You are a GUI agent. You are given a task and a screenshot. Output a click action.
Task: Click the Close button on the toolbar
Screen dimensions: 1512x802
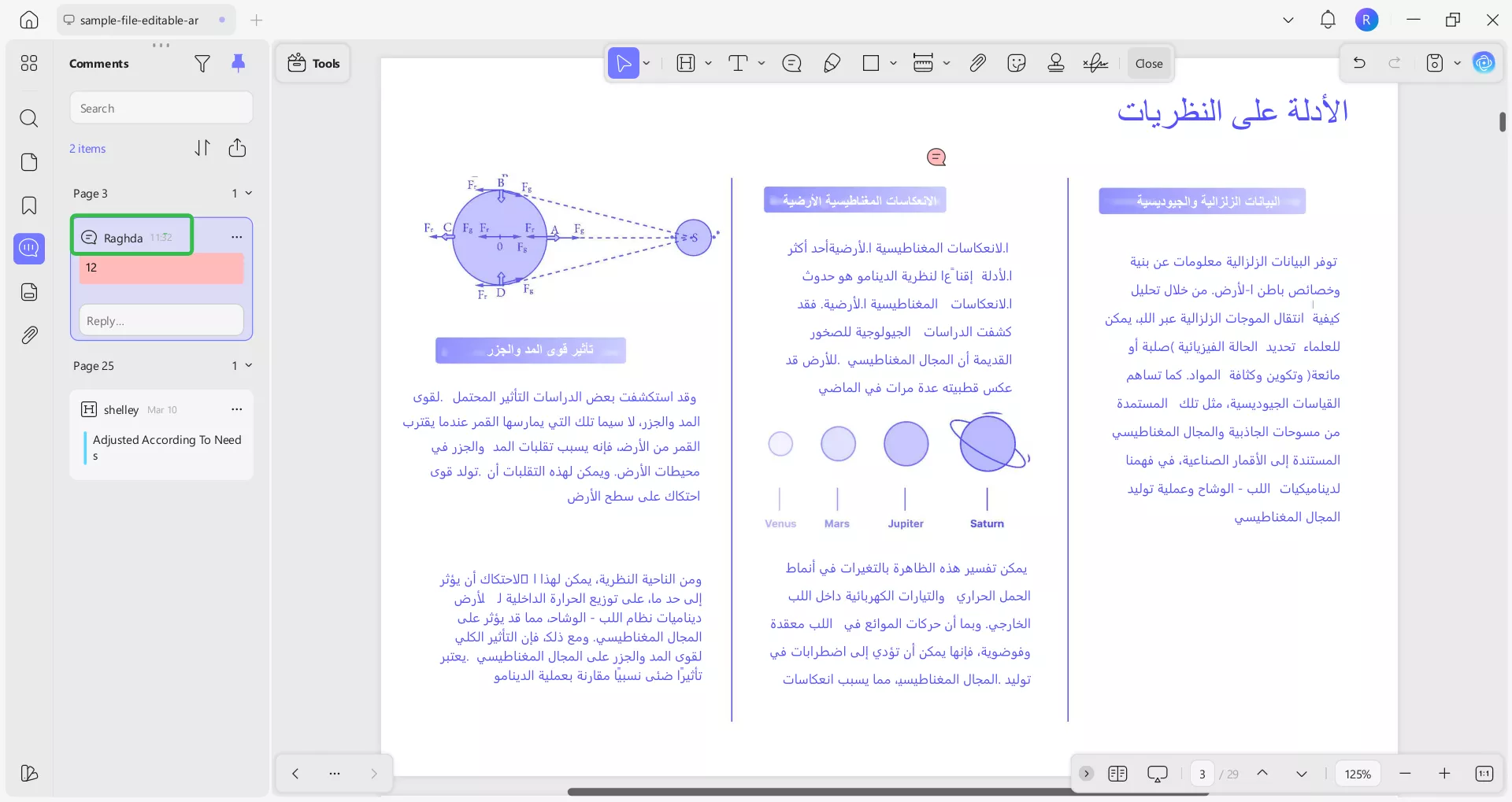(x=1148, y=63)
